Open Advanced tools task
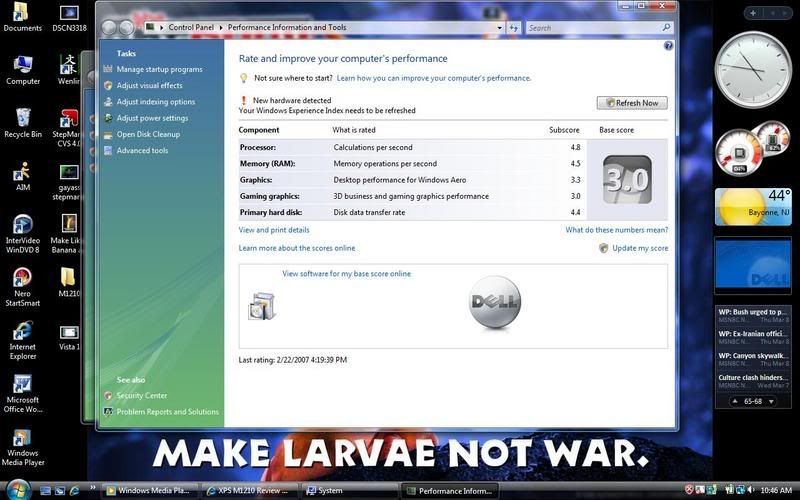Viewport: 800px width, 500px height. pos(142,151)
